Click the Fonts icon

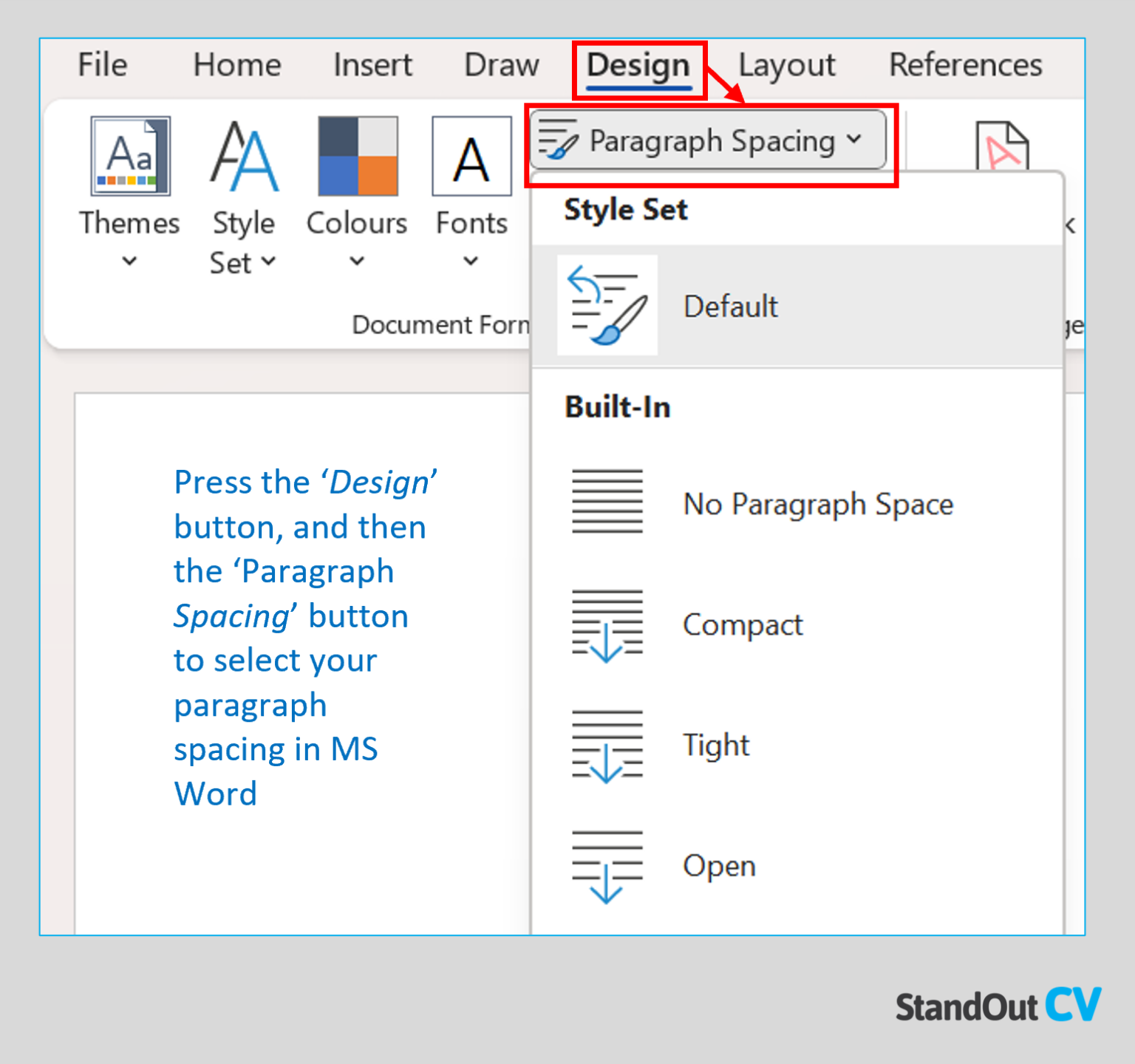[x=471, y=157]
